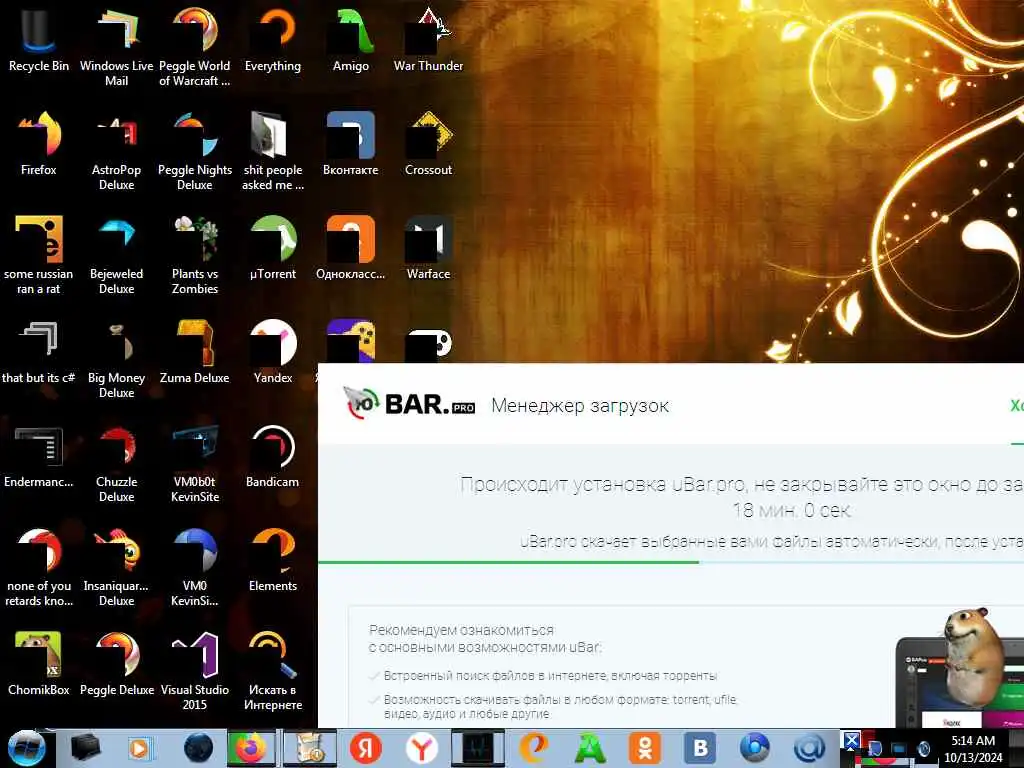Switch to Firefox in the taskbar
This screenshot has width=1024, height=768.
250,748
